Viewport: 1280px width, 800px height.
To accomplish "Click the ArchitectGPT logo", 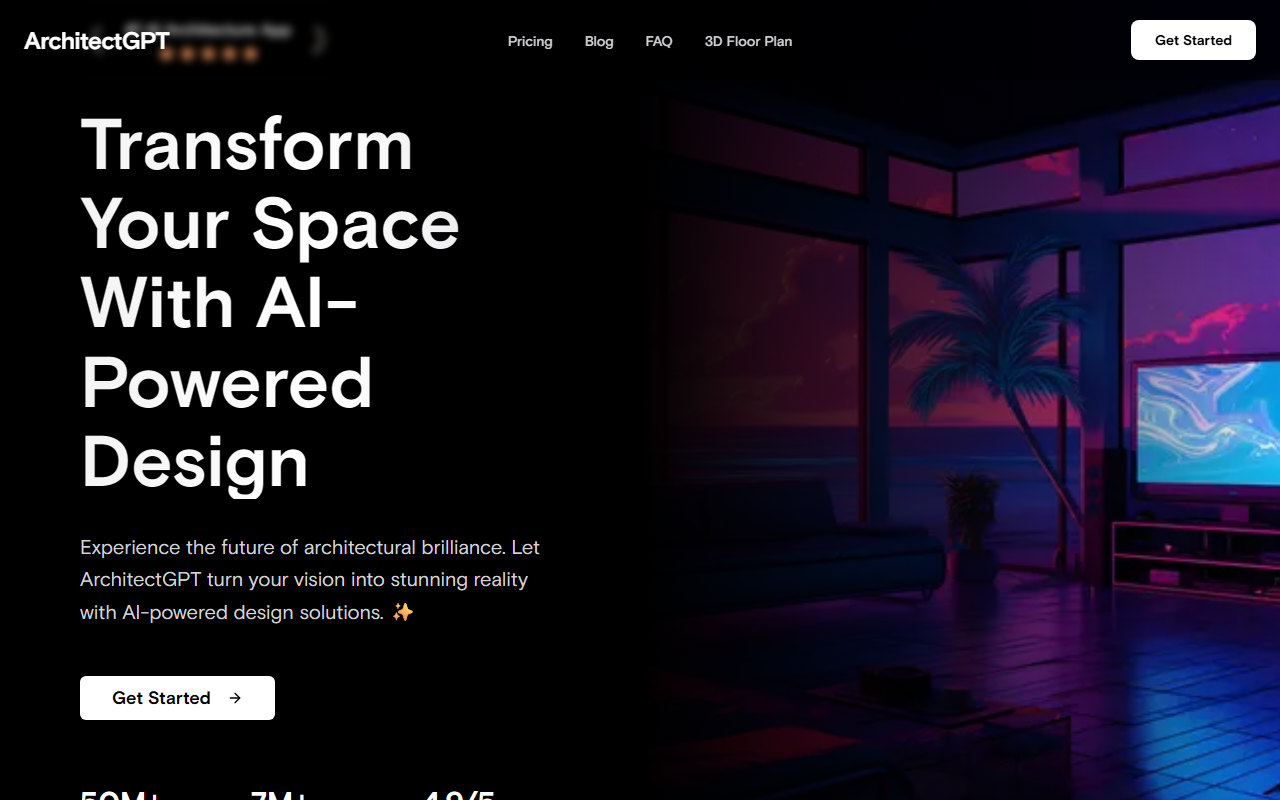I will coord(97,41).
